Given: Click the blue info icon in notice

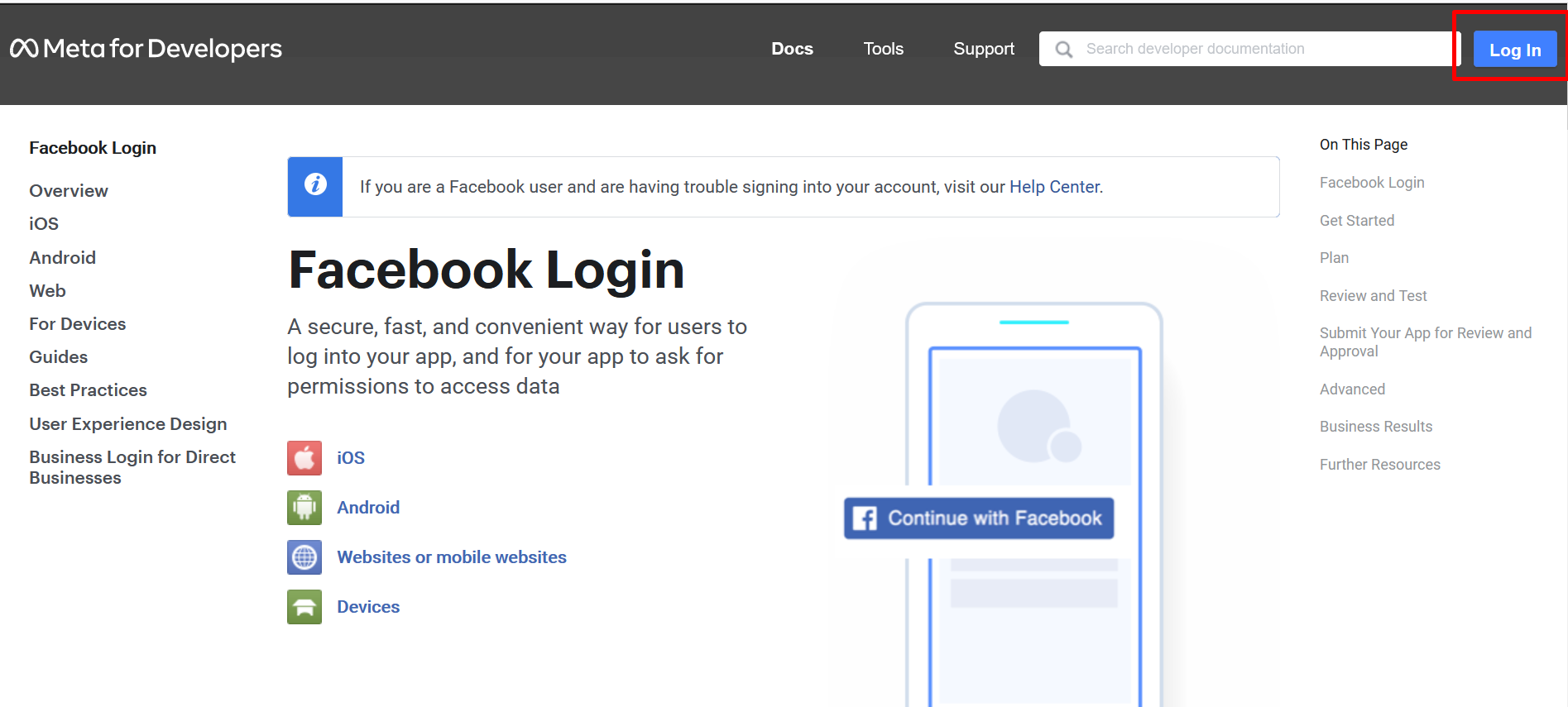Looking at the screenshot, I should (x=314, y=184).
